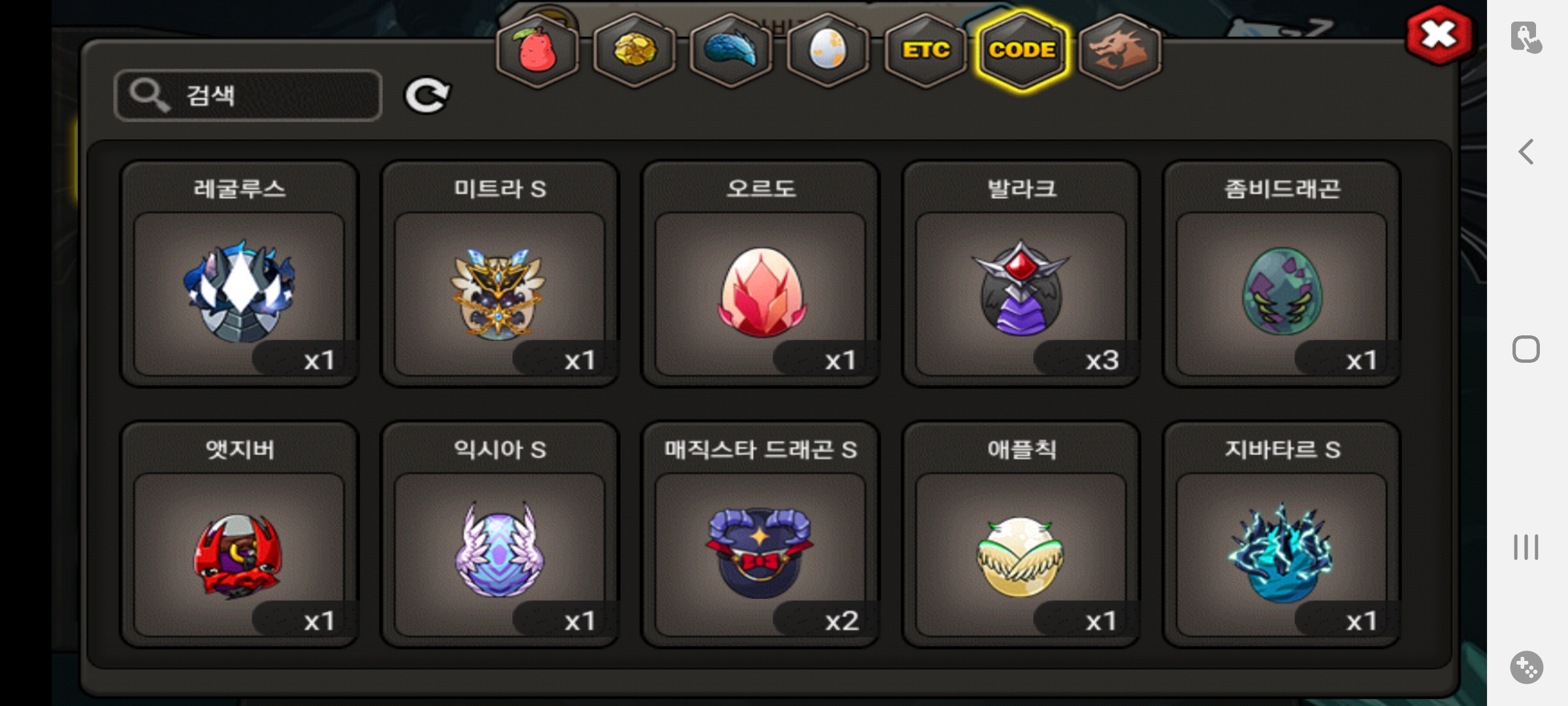Open the dragon head category tab

pyautogui.click(x=1119, y=51)
